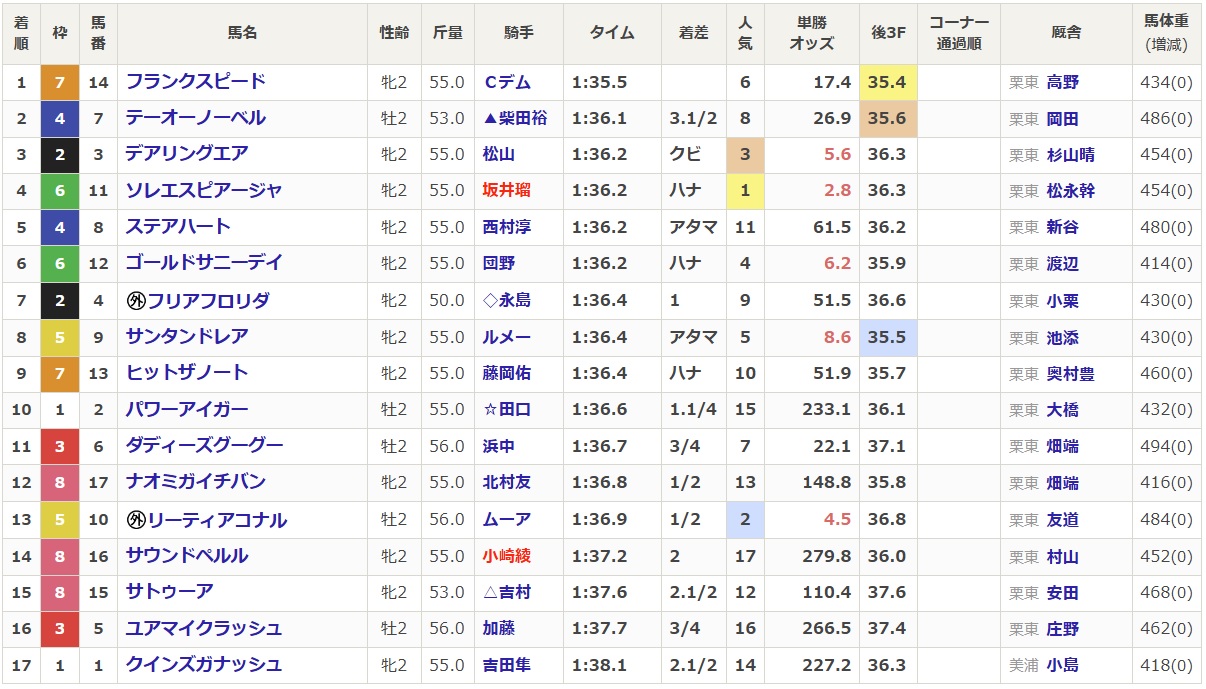The width and height of the screenshot is (1206, 689).
Task: Open trainer 友道 page
Action: pyautogui.click(x=1062, y=520)
